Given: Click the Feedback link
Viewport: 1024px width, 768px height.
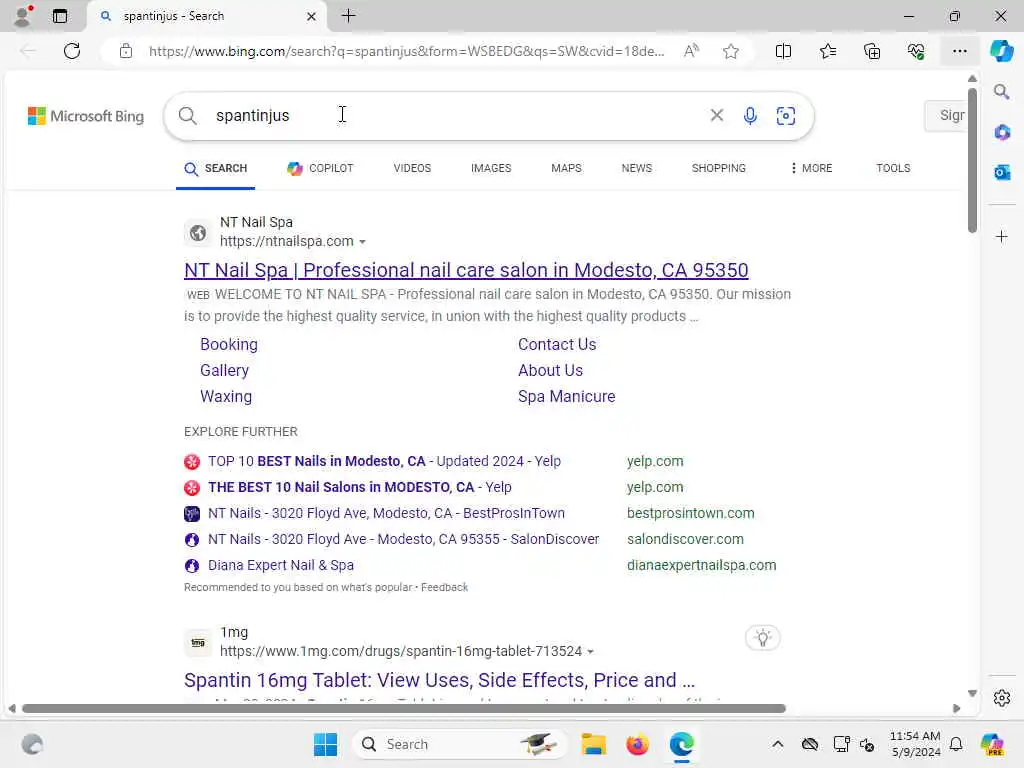Looking at the screenshot, I should click(x=444, y=587).
